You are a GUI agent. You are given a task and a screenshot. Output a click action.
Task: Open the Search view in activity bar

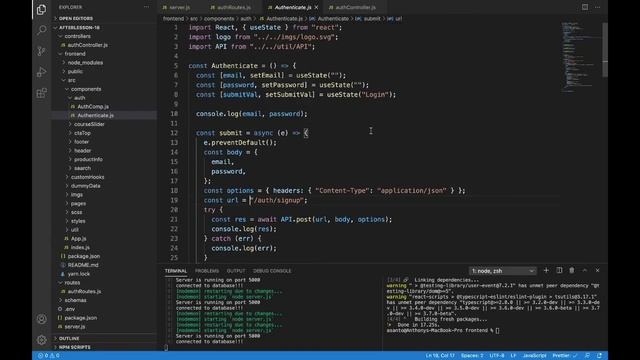pyautogui.click(x=41, y=30)
